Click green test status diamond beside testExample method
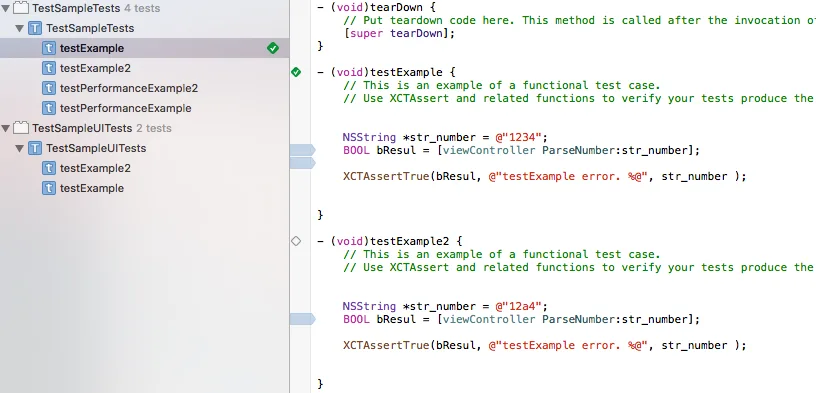Image resolution: width=816 pixels, height=393 pixels. (x=296, y=72)
